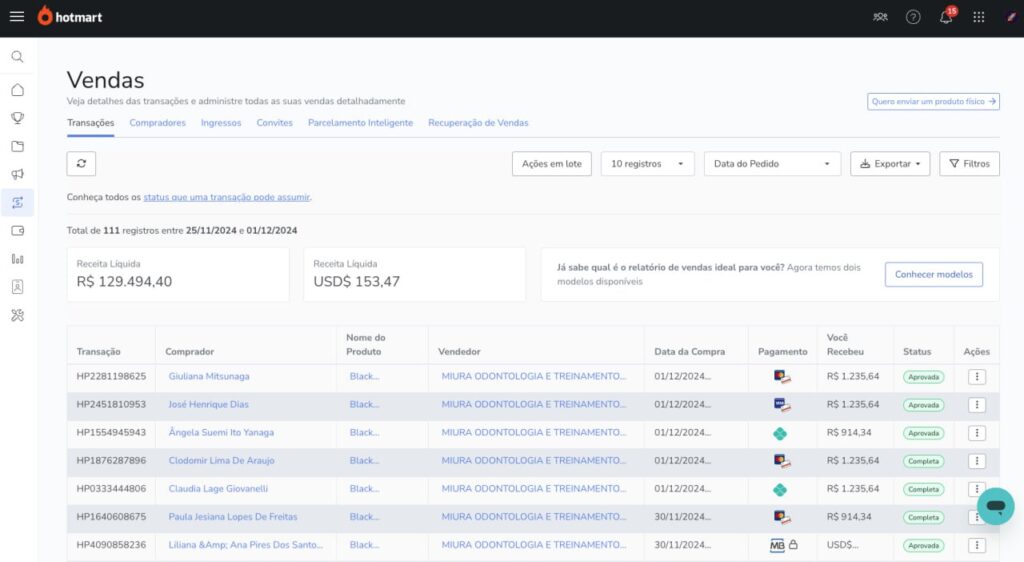
Task: Switch to the Ingressos tab
Action: (x=221, y=123)
